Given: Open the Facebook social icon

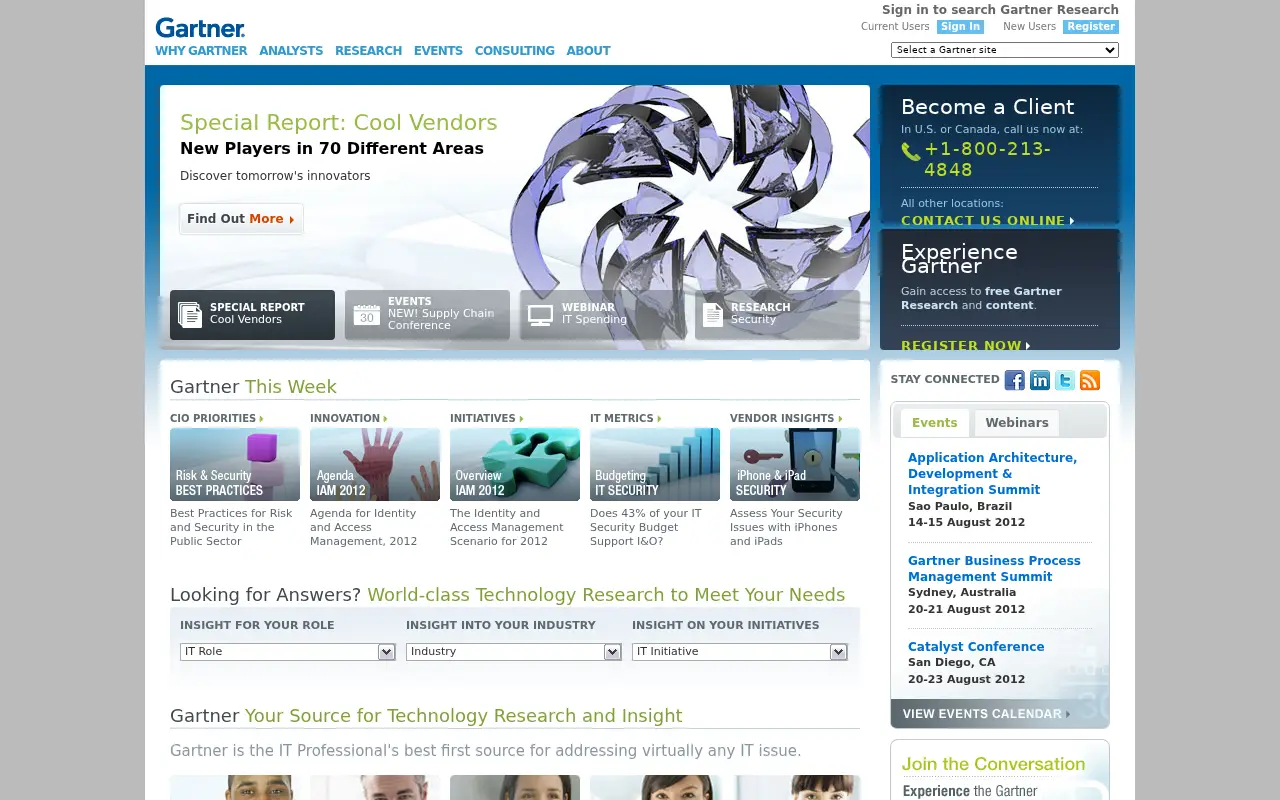Looking at the screenshot, I should [1015, 380].
